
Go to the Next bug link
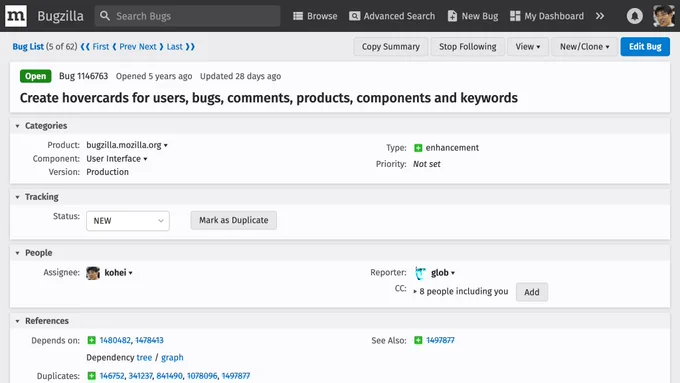pos(151,46)
